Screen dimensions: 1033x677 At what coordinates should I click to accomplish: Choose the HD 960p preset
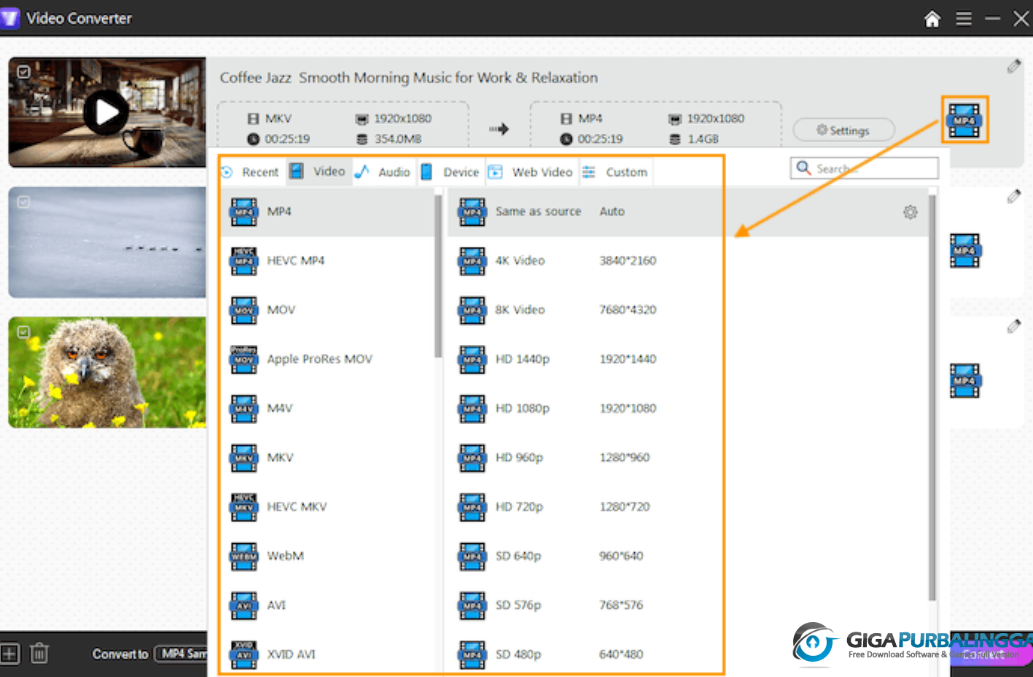pos(687,458)
